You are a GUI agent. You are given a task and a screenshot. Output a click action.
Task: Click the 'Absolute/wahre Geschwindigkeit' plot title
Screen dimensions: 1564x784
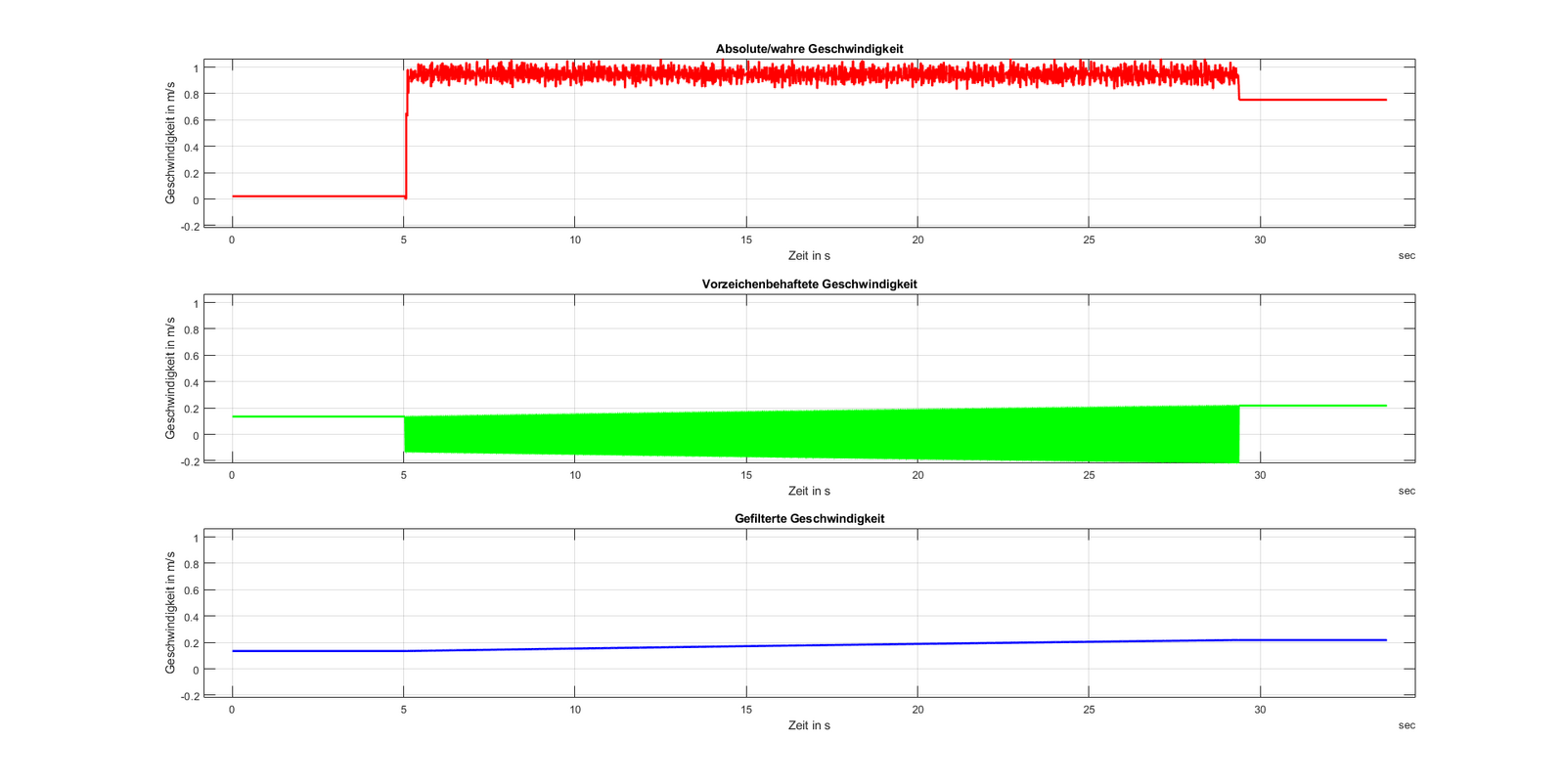[x=809, y=49]
